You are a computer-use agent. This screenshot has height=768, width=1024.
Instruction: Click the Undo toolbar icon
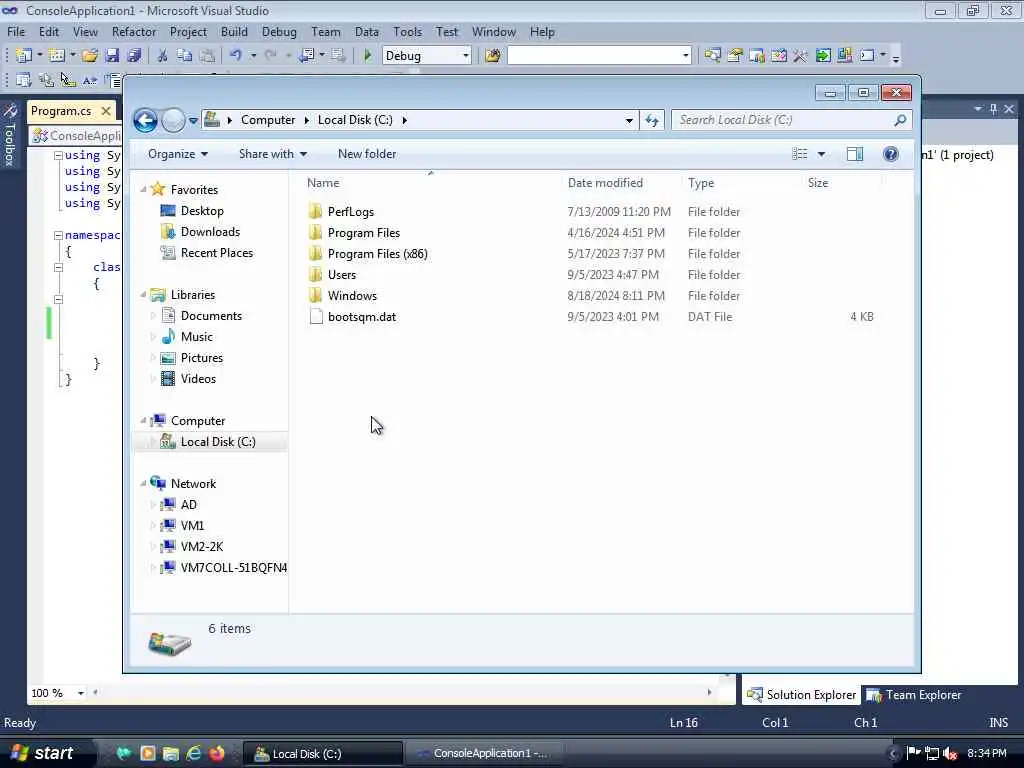tap(236, 56)
